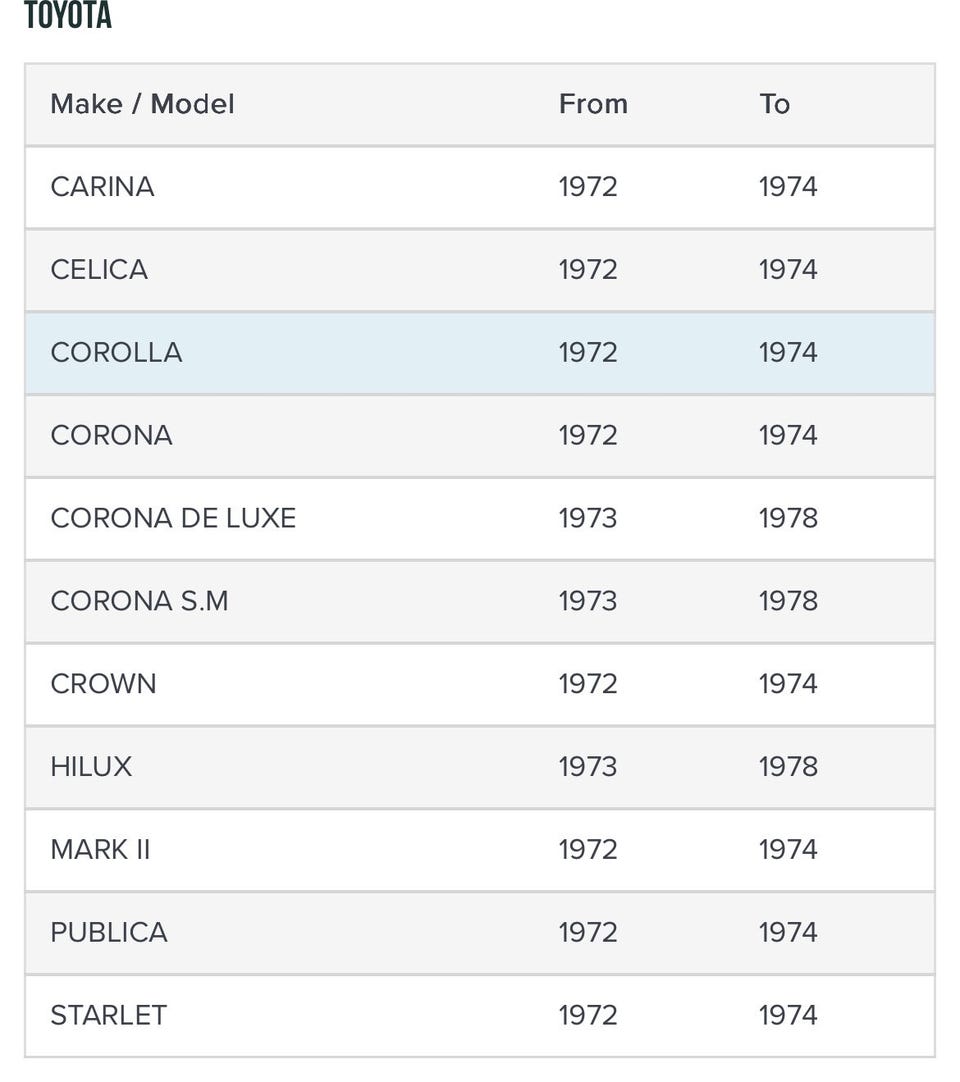Click the CELICA model name

coord(99,270)
